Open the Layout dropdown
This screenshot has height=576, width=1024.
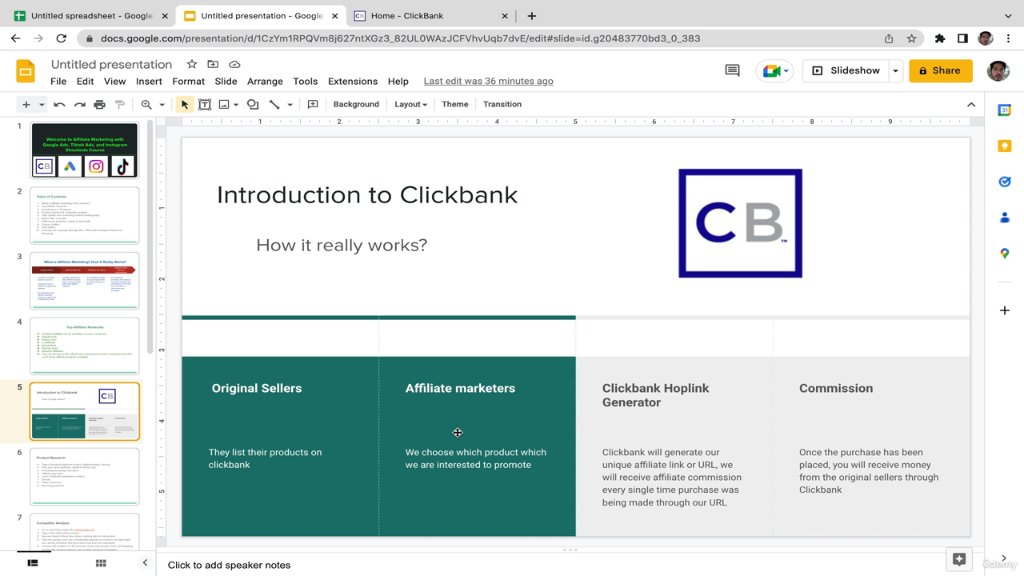[x=410, y=104]
